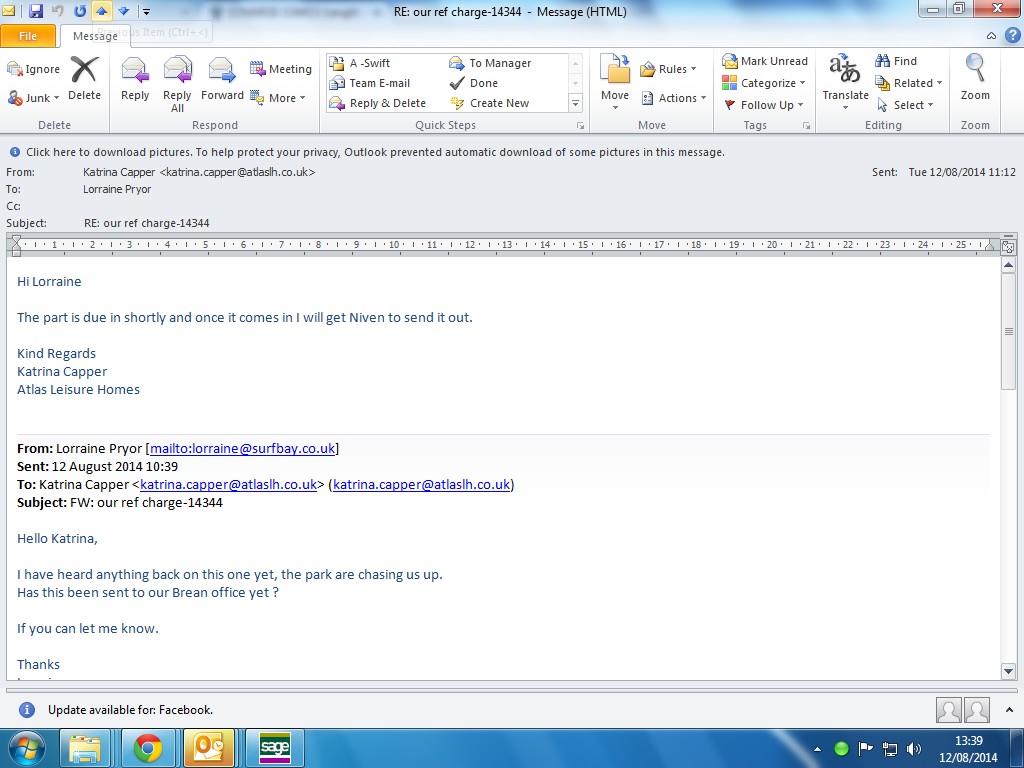Click the vertical scrollbar thumb
This screenshot has height=768, width=1024.
[x=1008, y=332]
